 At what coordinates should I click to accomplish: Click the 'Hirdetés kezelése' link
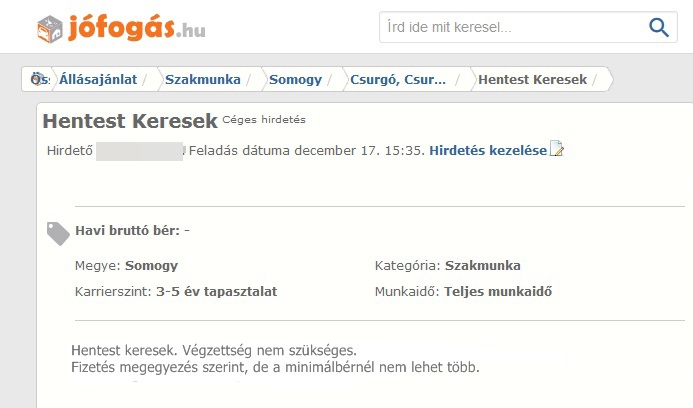pyautogui.click(x=488, y=150)
